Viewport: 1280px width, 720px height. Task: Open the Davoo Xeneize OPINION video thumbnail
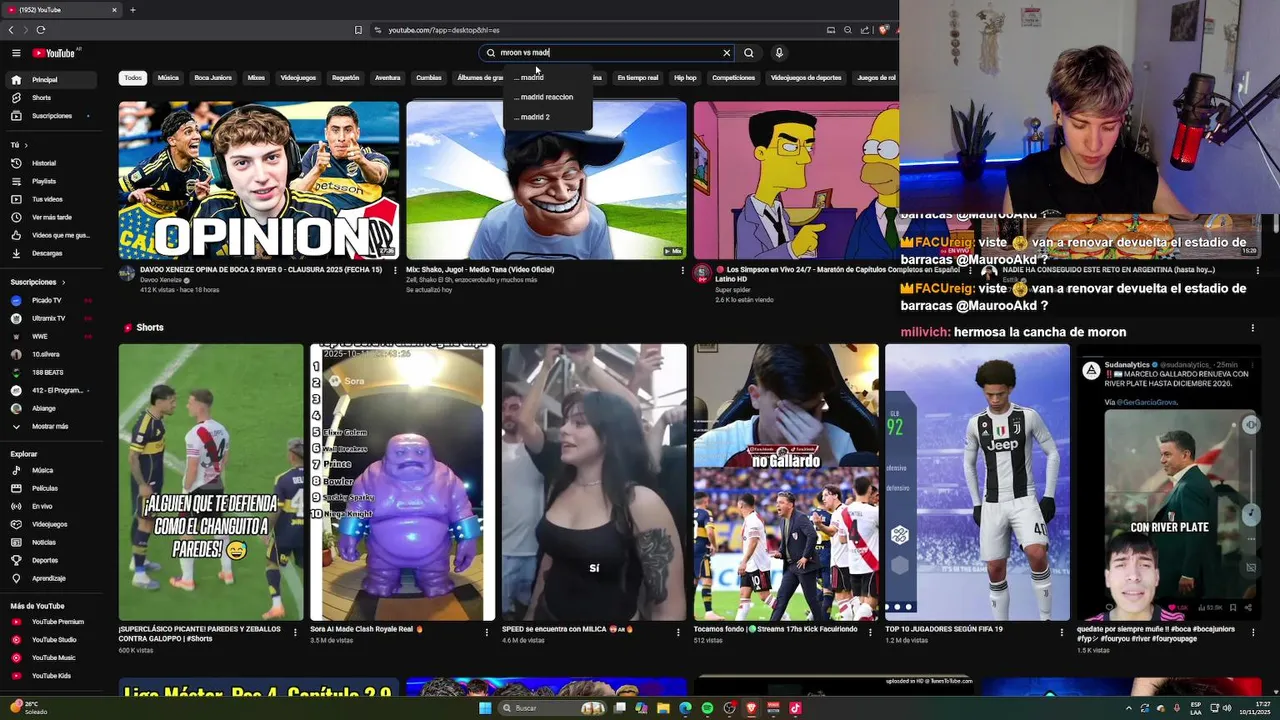259,180
